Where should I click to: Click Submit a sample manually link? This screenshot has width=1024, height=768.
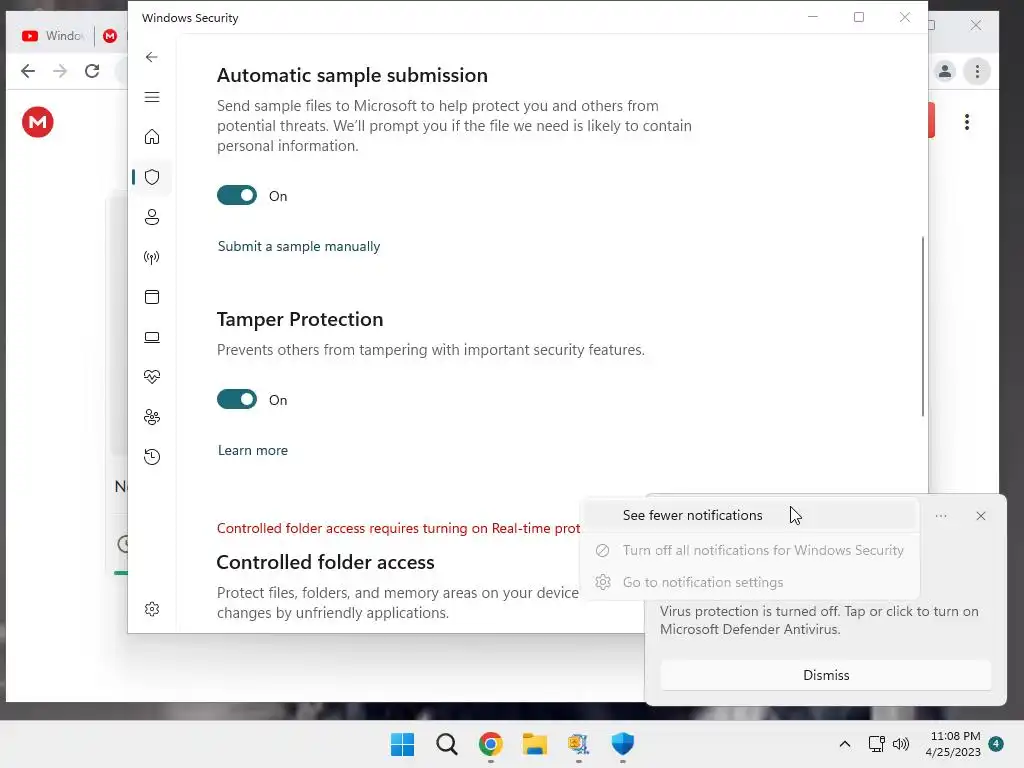coord(298,246)
